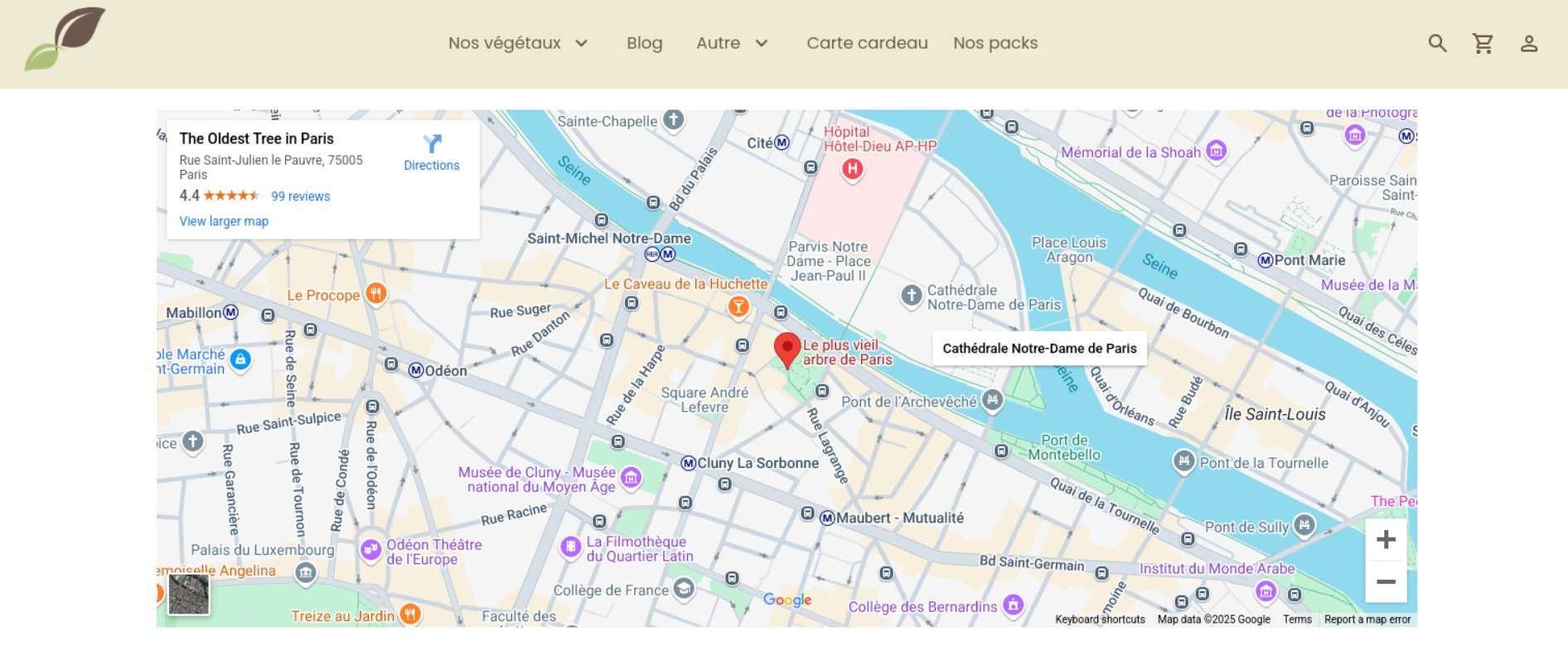Click the Le Procope restaurant marker
Image resolution: width=1568 pixels, height=665 pixels.
click(x=375, y=294)
